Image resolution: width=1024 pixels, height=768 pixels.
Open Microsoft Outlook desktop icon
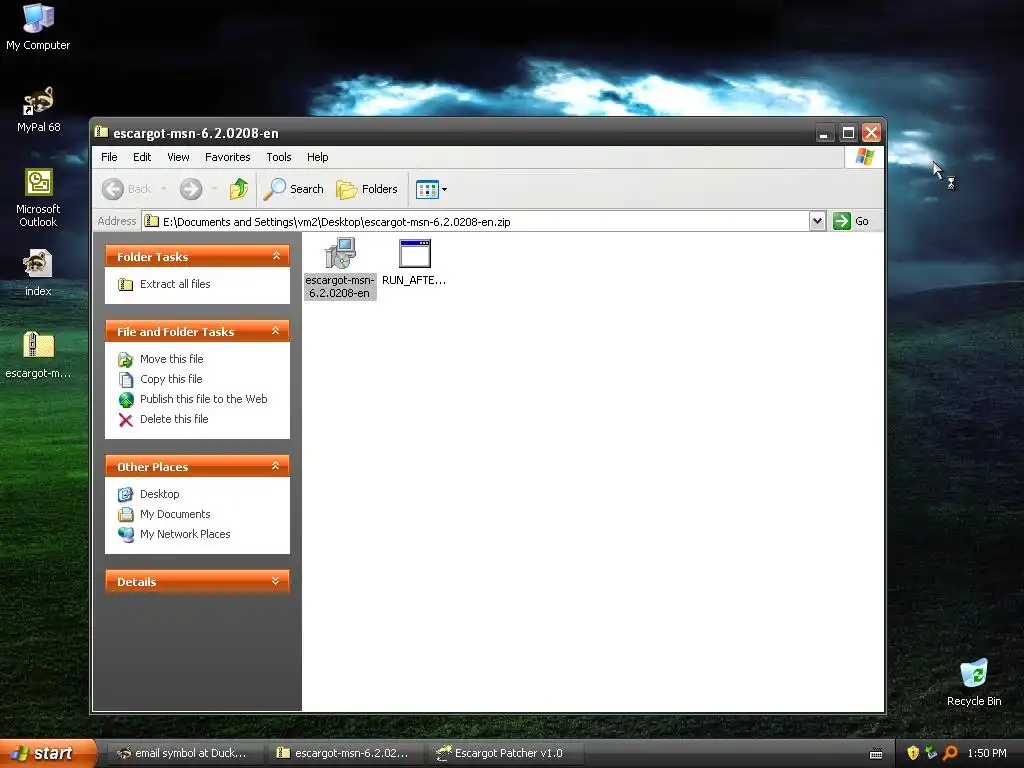[x=38, y=198]
